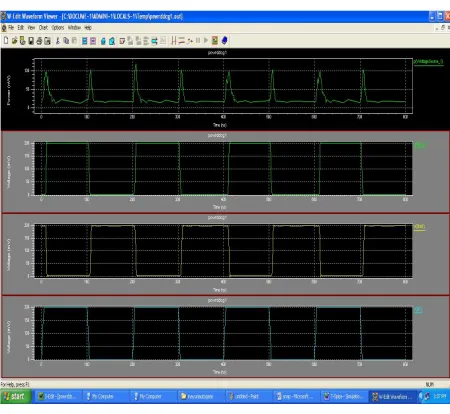Switch to the T-Spice taskbar window
Viewport: 450px width, 414px height.
click(344, 396)
